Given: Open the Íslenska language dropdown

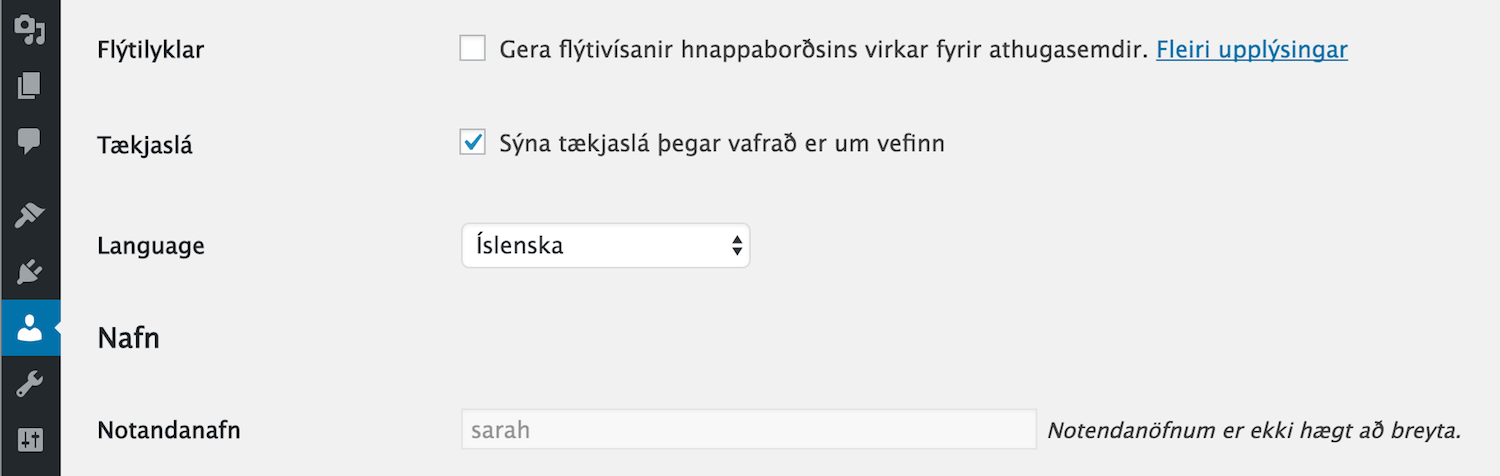Looking at the screenshot, I should pos(605,245).
